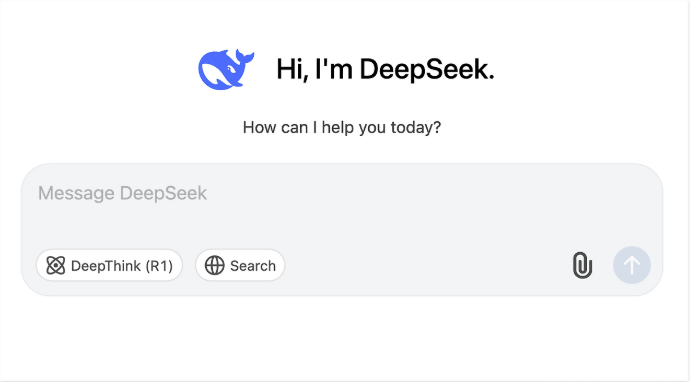Click the empty space between Search and the paperclip
Viewport: 691px width, 382px height.
tap(427, 265)
